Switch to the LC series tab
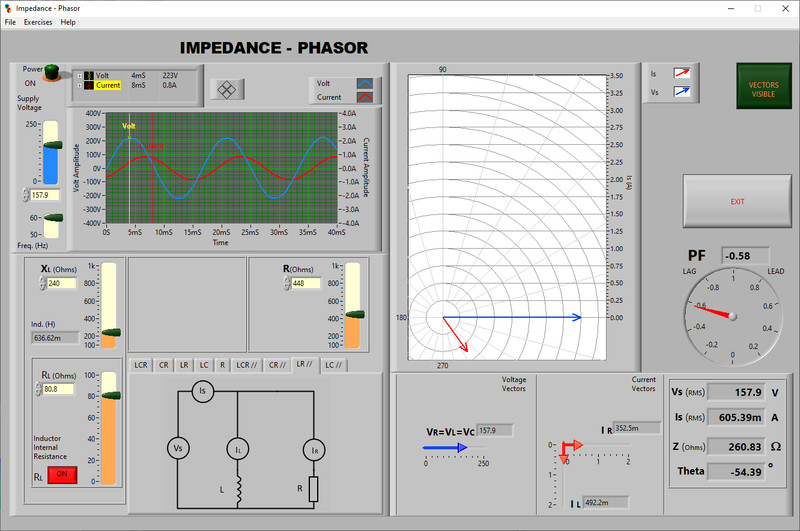Image resolution: width=800 pixels, height=531 pixels. coord(204,365)
